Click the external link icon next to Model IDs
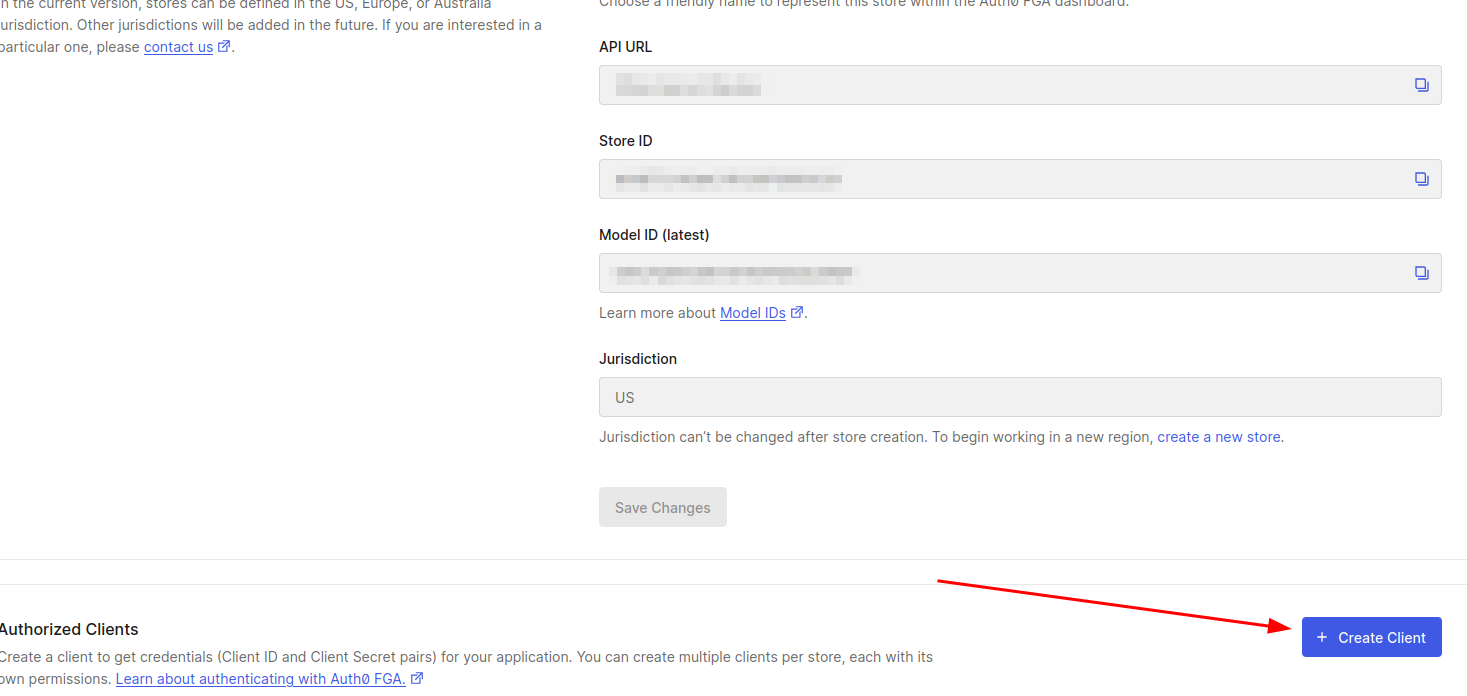This screenshot has height=696, width=1467. click(797, 312)
